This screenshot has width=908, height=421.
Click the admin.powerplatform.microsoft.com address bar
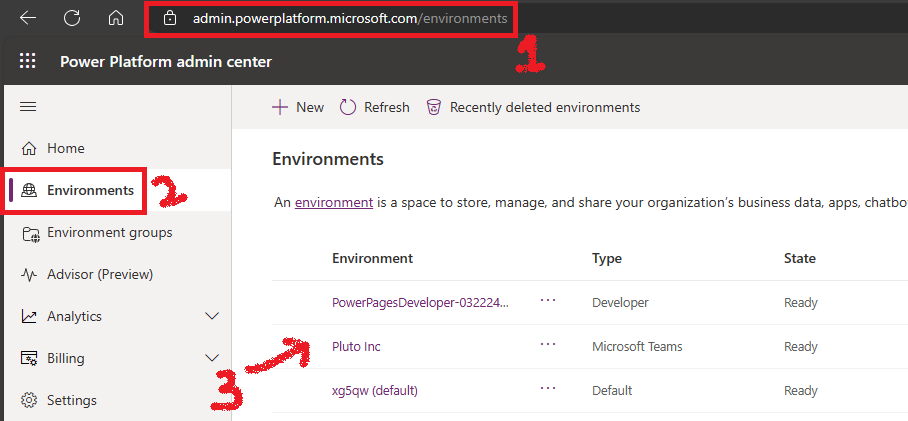coord(350,19)
